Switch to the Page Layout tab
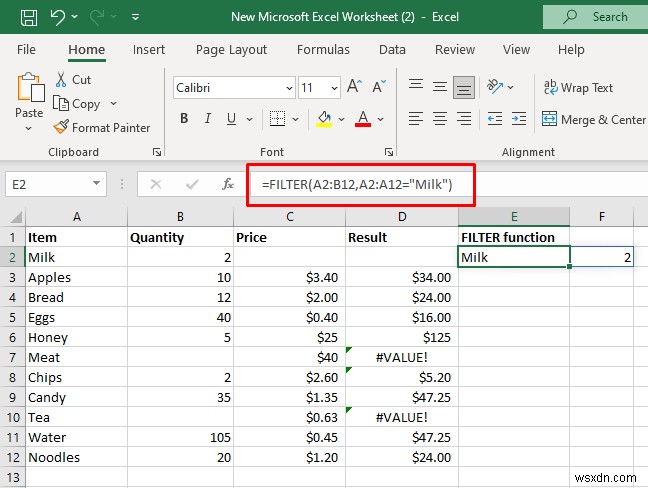This screenshot has width=648, height=488. 231,50
